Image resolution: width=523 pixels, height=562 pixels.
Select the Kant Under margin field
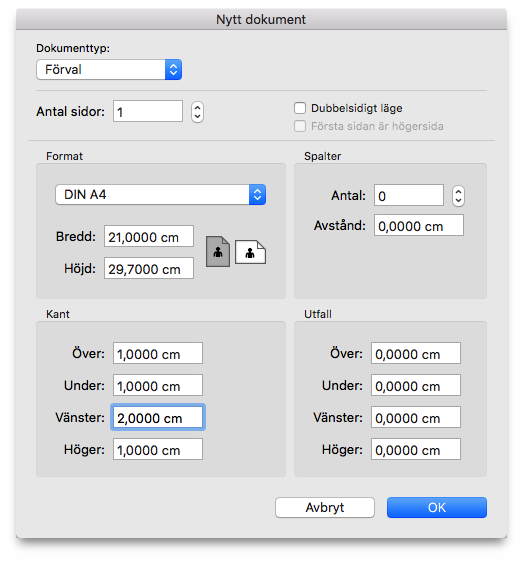pos(158,385)
